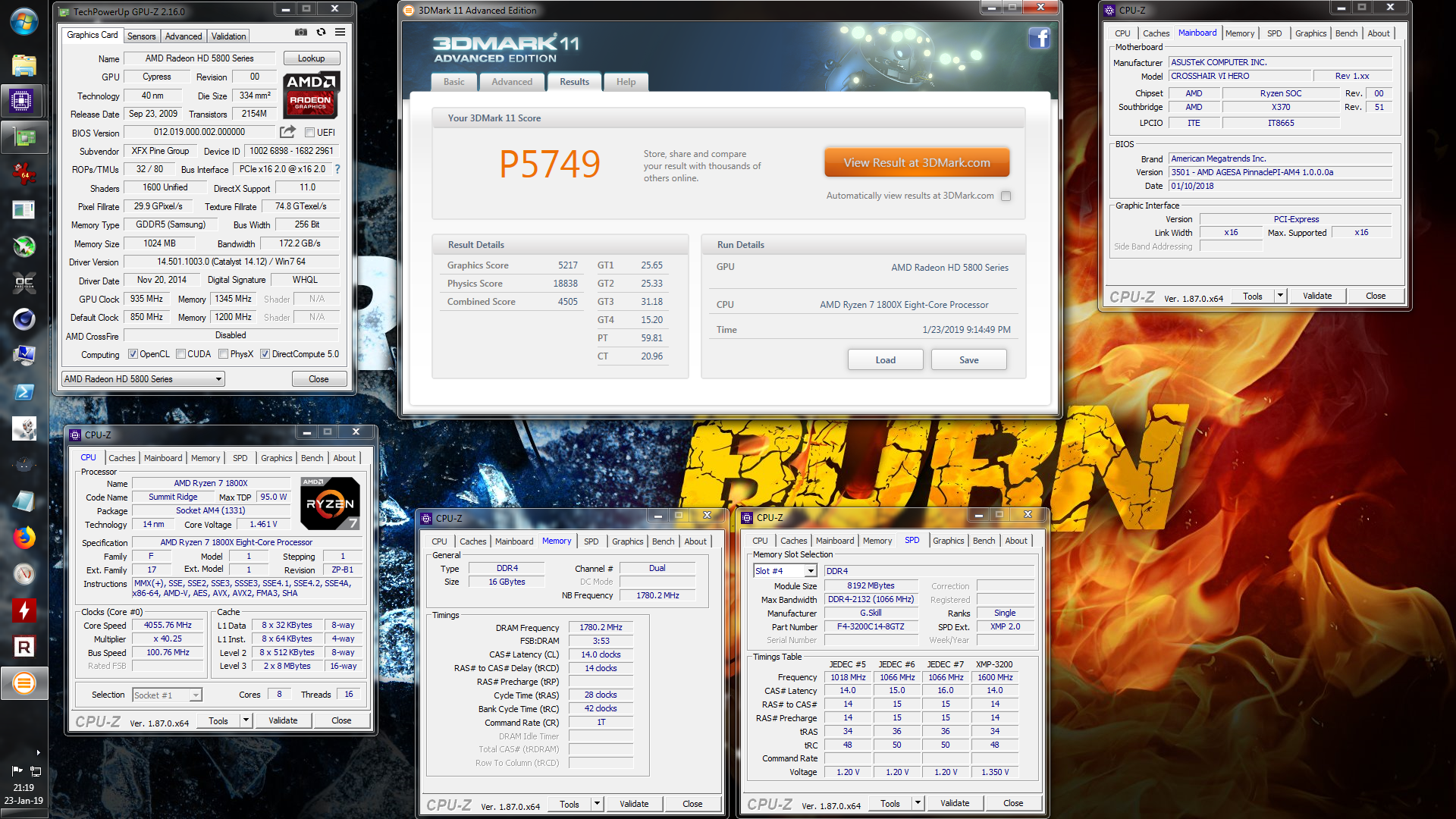Open Windows Explorer from the taskbar
Screen dimensions: 1456x819
point(24,65)
